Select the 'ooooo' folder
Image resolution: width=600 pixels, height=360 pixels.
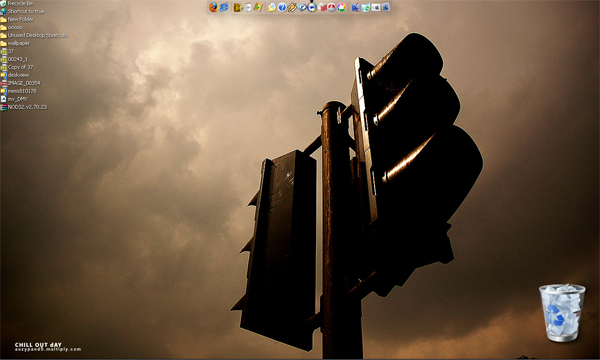(x=11, y=27)
